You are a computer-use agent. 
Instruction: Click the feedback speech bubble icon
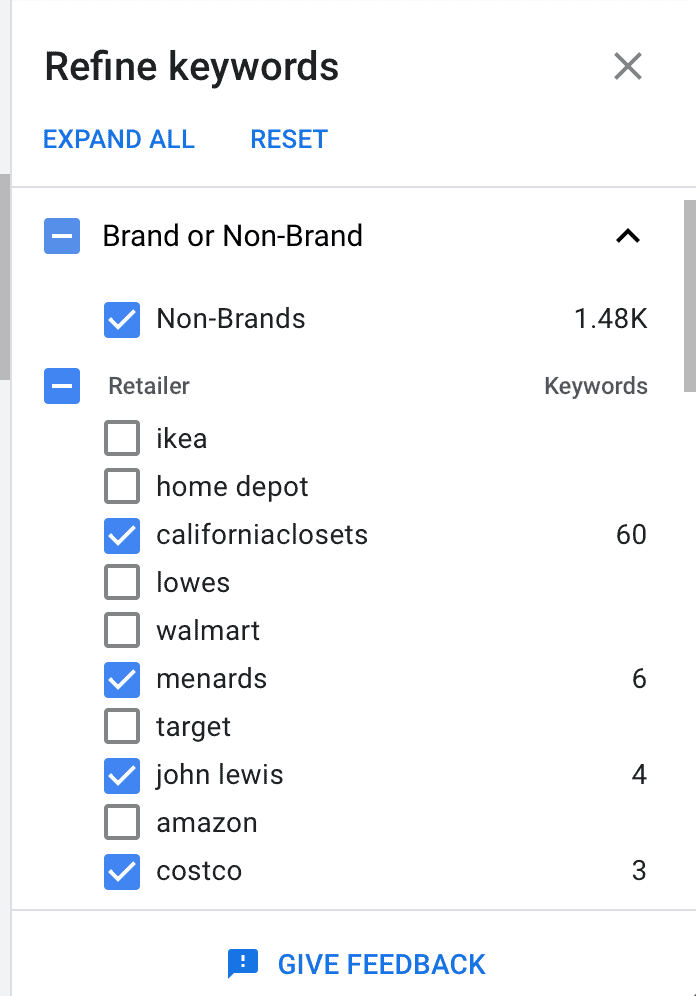(243, 964)
